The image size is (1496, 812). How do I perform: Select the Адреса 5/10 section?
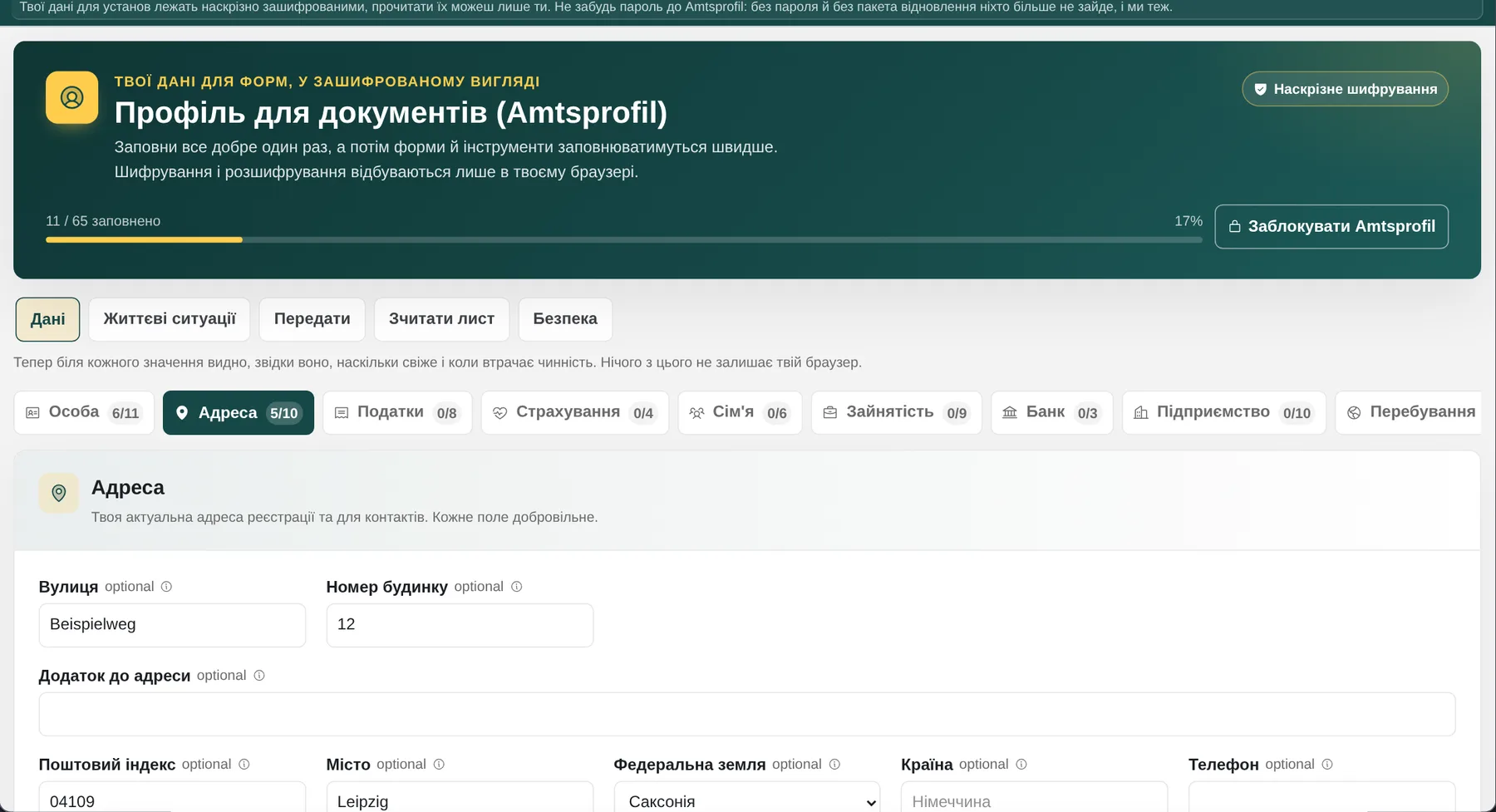[x=239, y=413]
